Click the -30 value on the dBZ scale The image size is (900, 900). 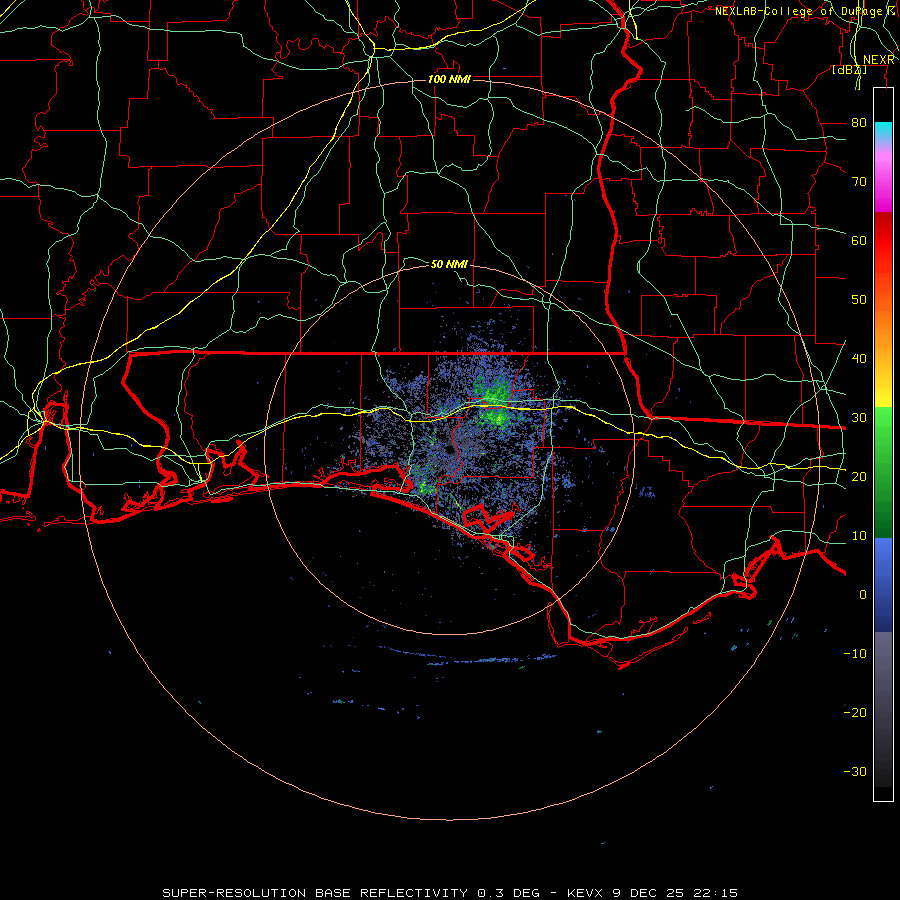(x=855, y=771)
